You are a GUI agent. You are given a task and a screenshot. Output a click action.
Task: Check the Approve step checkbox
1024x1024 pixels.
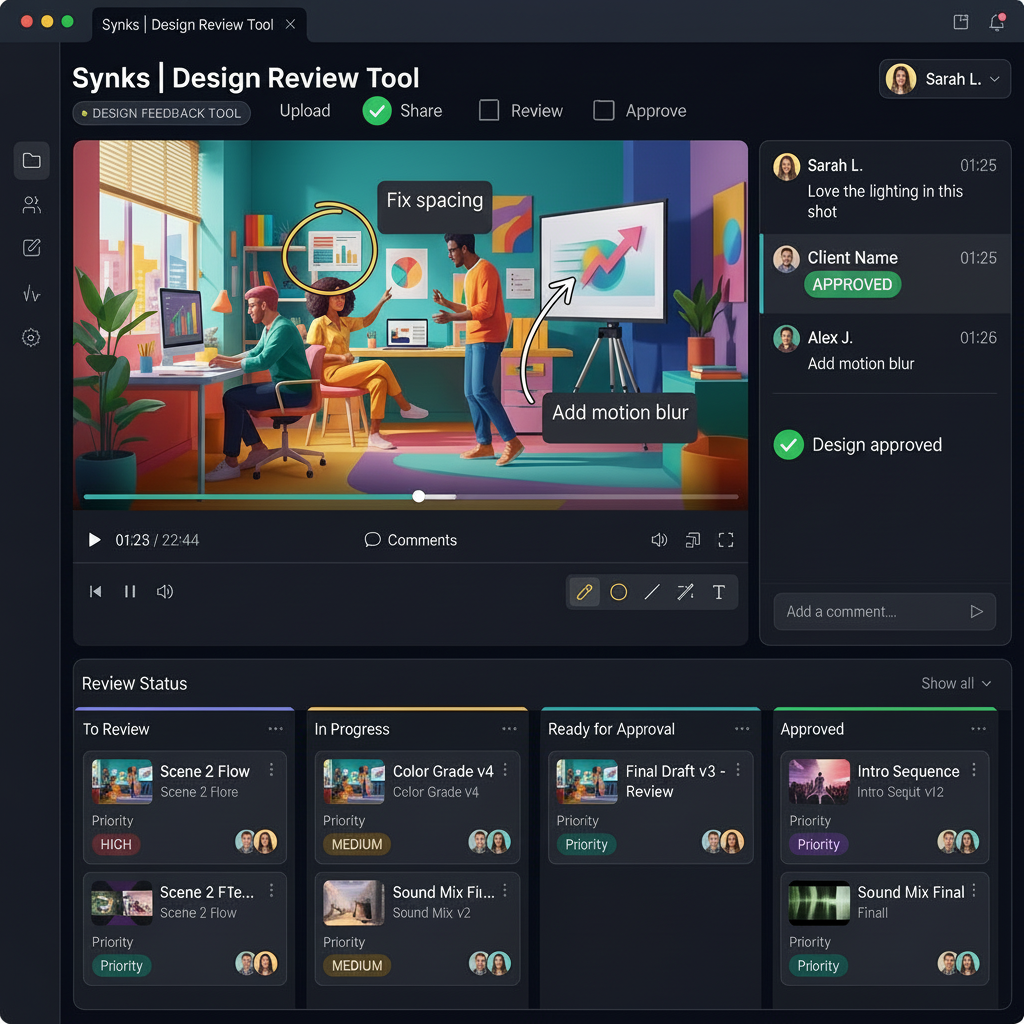click(603, 110)
